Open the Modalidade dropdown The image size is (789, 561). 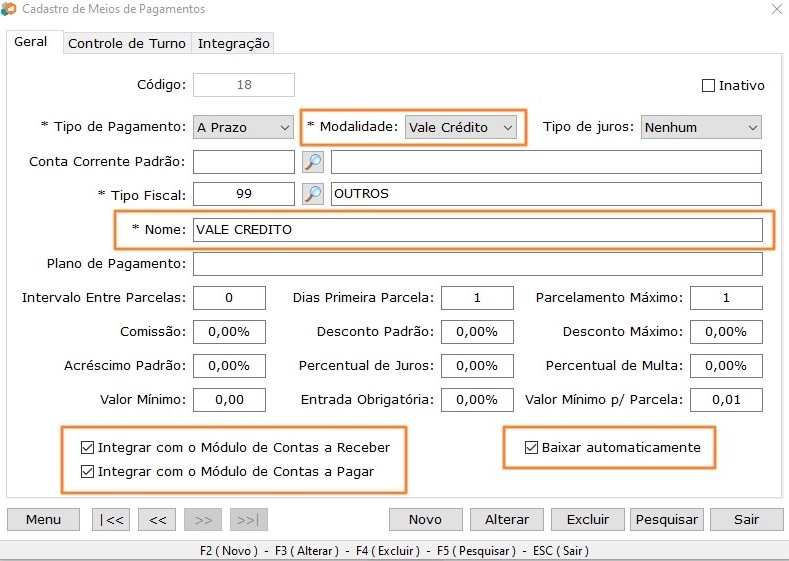tap(461, 127)
